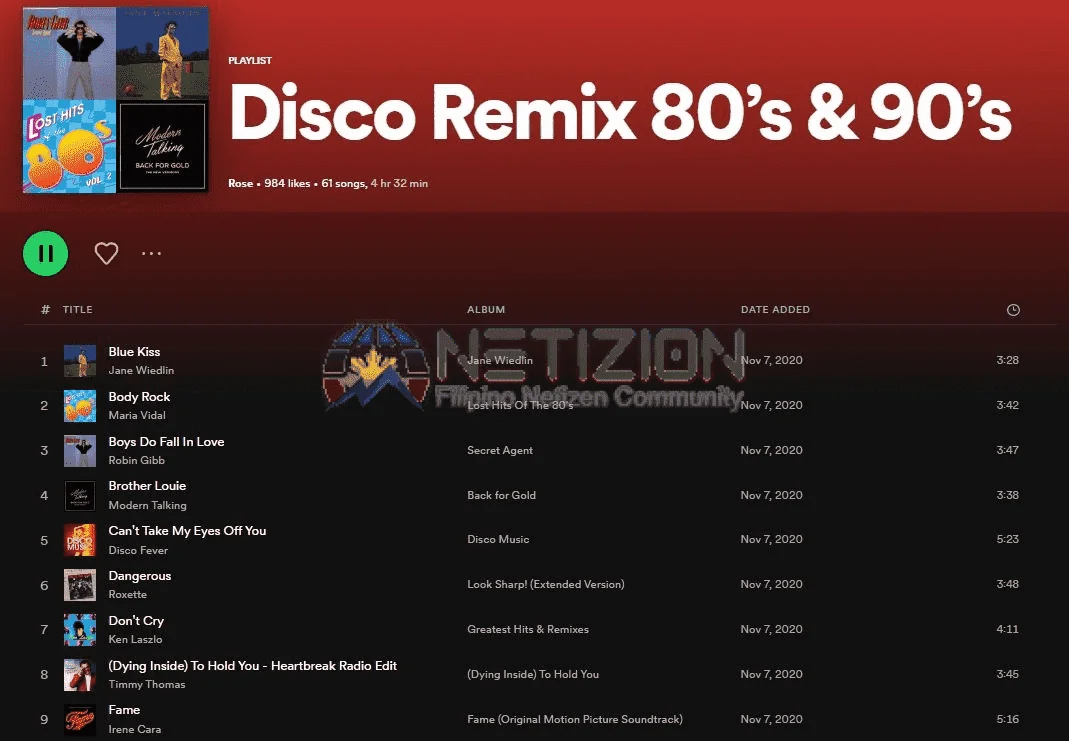The height and width of the screenshot is (741, 1069).
Task: Sort by the DATE ADDED column header
Action: point(775,309)
